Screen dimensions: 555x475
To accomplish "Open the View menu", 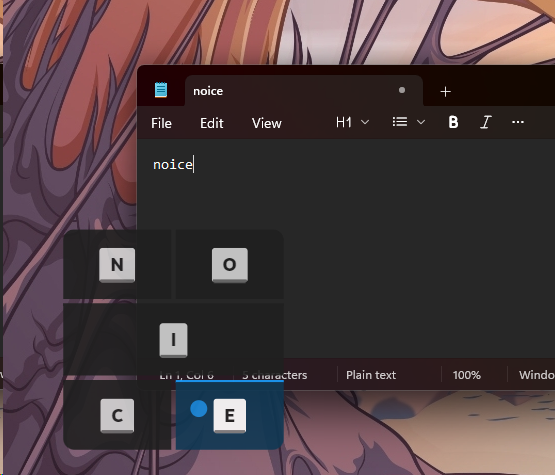I will 267,123.
